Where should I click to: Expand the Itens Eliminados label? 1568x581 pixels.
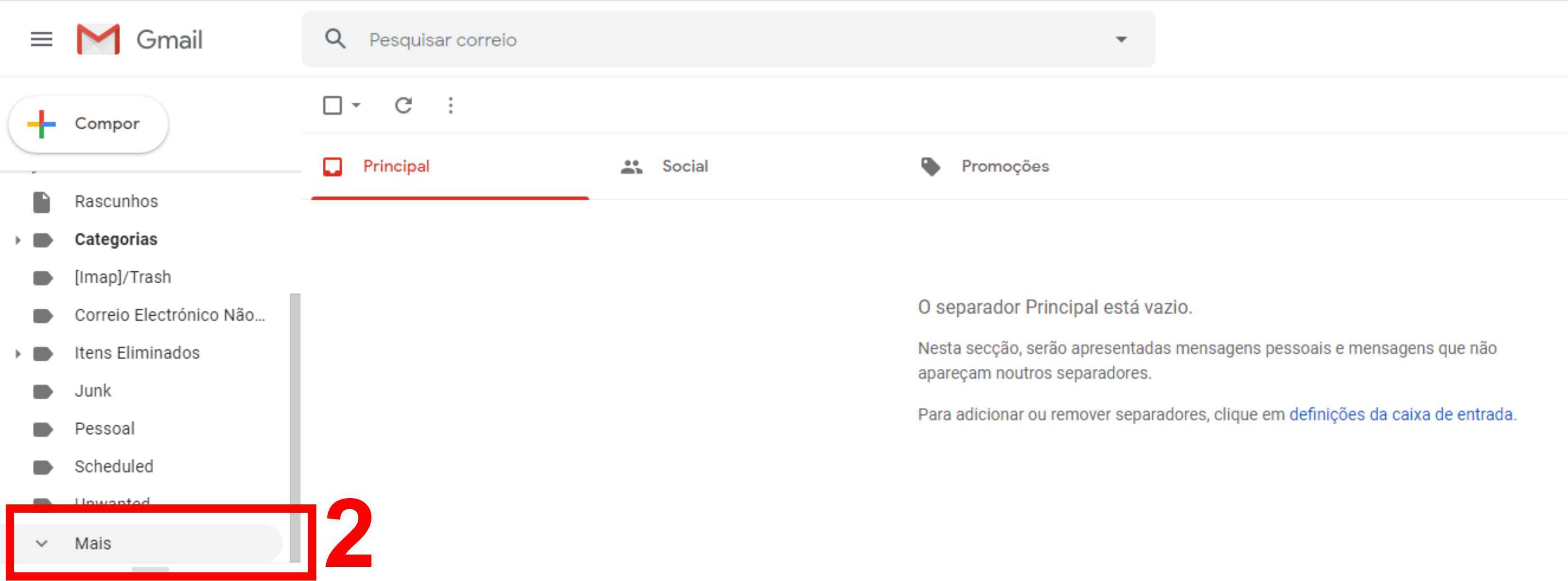pyautogui.click(x=18, y=353)
